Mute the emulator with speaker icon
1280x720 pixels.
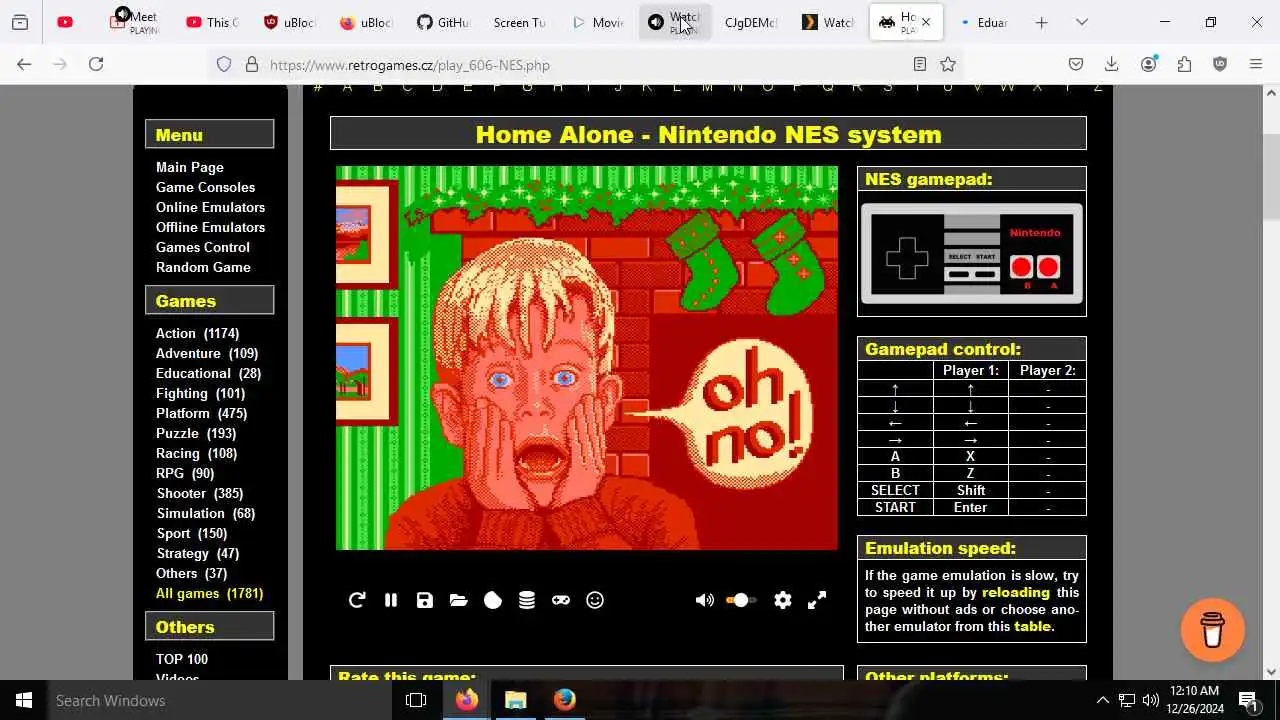(x=705, y=600)
